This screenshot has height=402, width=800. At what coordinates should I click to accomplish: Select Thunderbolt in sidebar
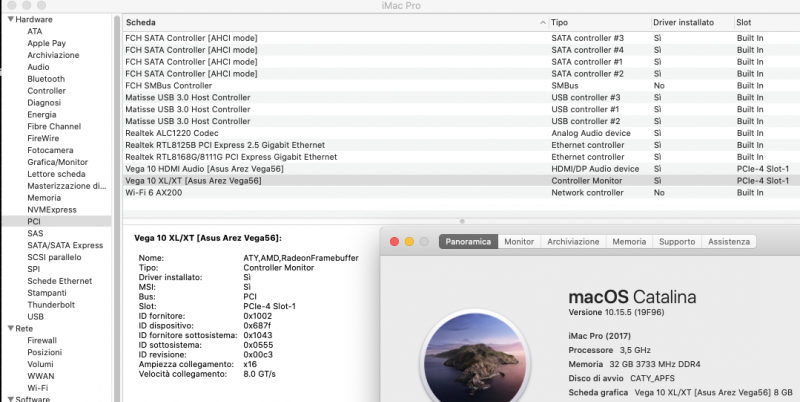pos(51,305)
